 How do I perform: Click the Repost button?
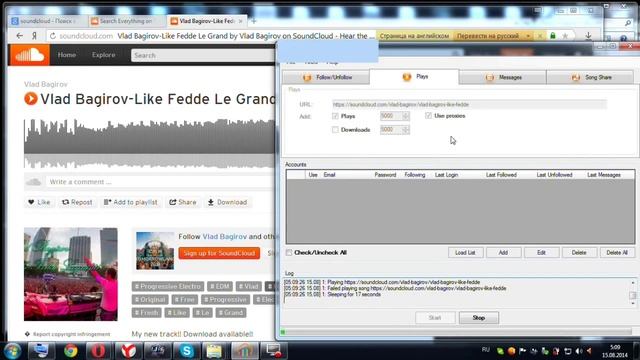pos(77,202)
